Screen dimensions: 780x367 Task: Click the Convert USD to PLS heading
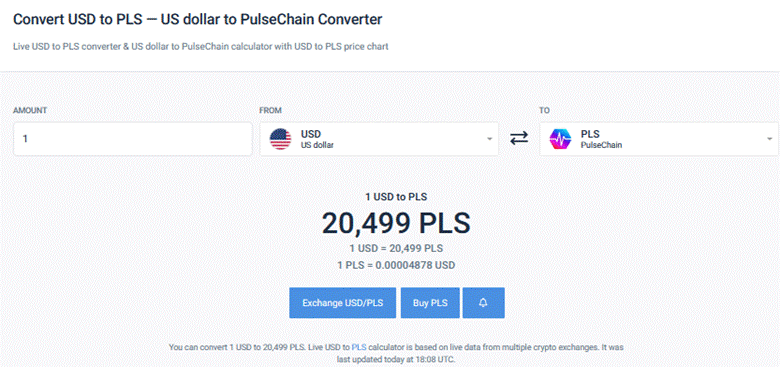tap(197, 19)
